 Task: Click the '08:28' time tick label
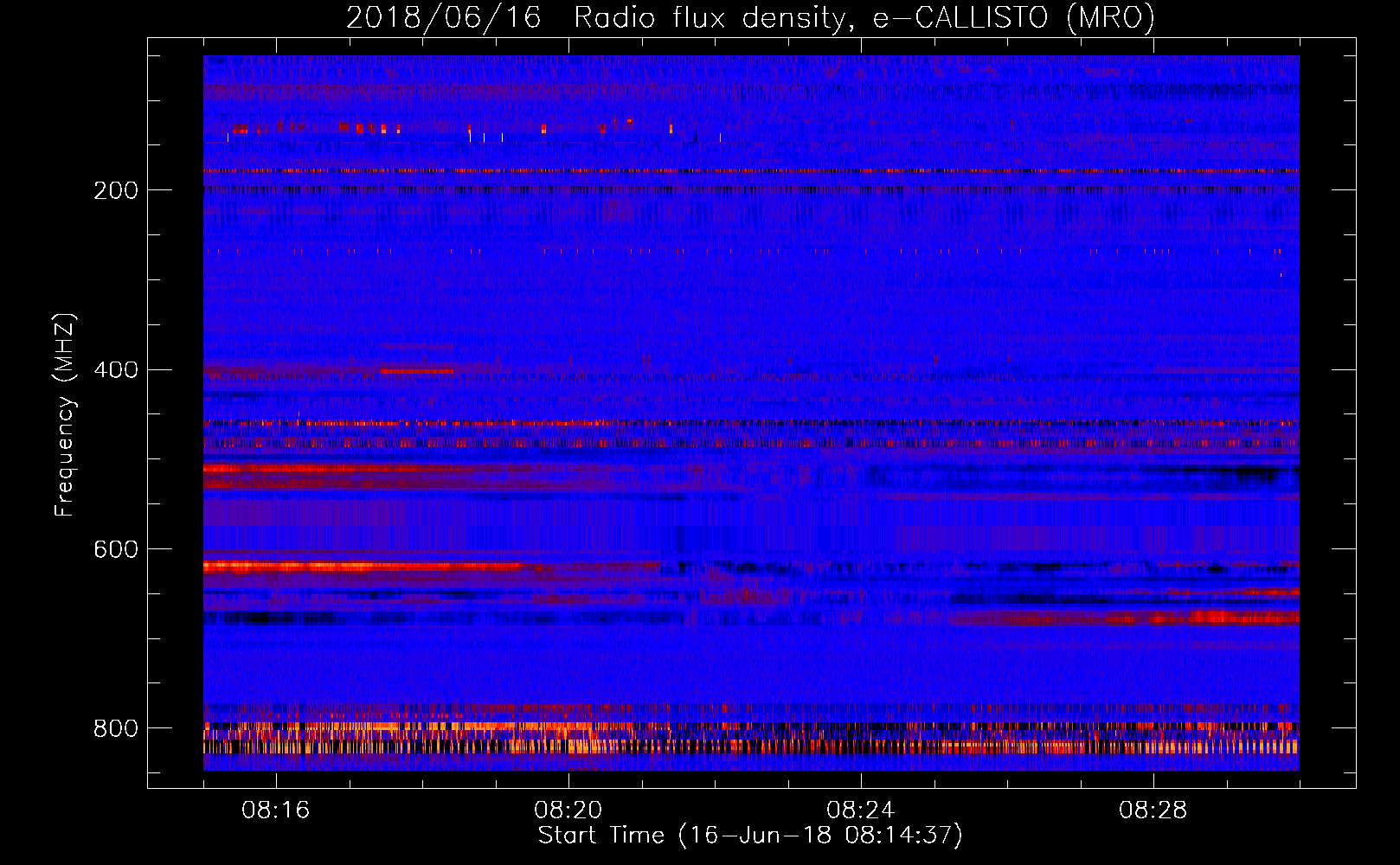pyautogui.click(x=1153, y=811)
